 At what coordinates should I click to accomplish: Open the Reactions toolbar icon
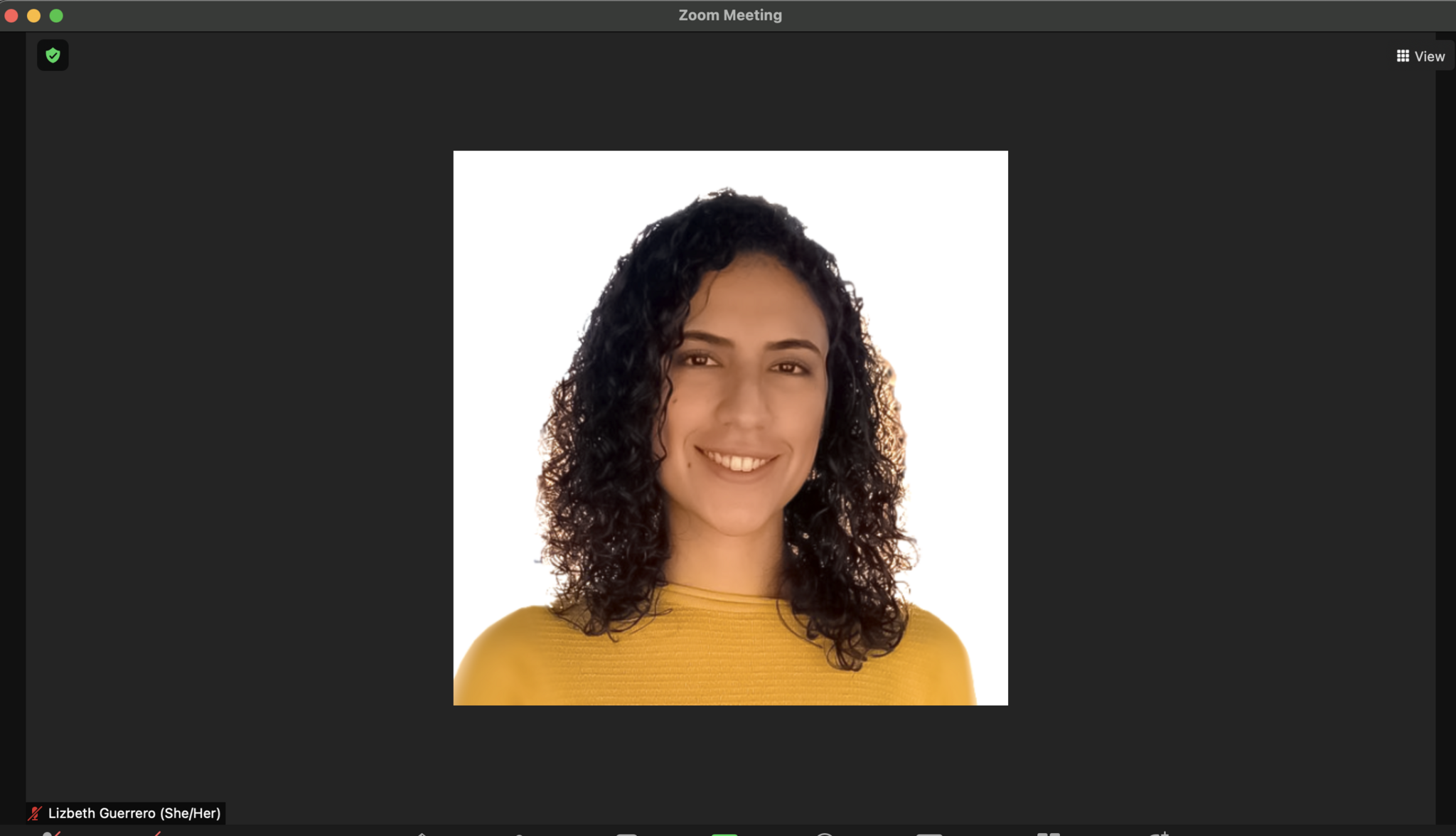click(1159, 833)
